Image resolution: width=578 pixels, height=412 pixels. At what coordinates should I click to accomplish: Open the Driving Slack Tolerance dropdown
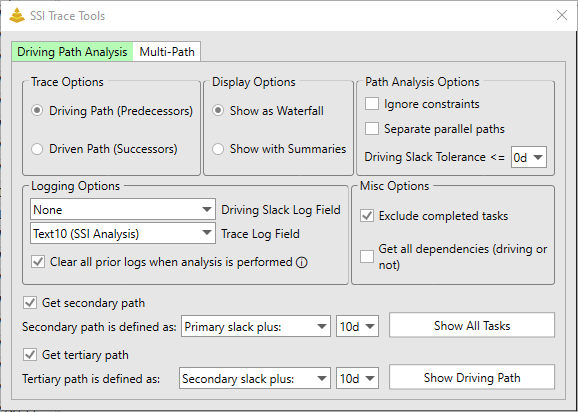(529, 158)
